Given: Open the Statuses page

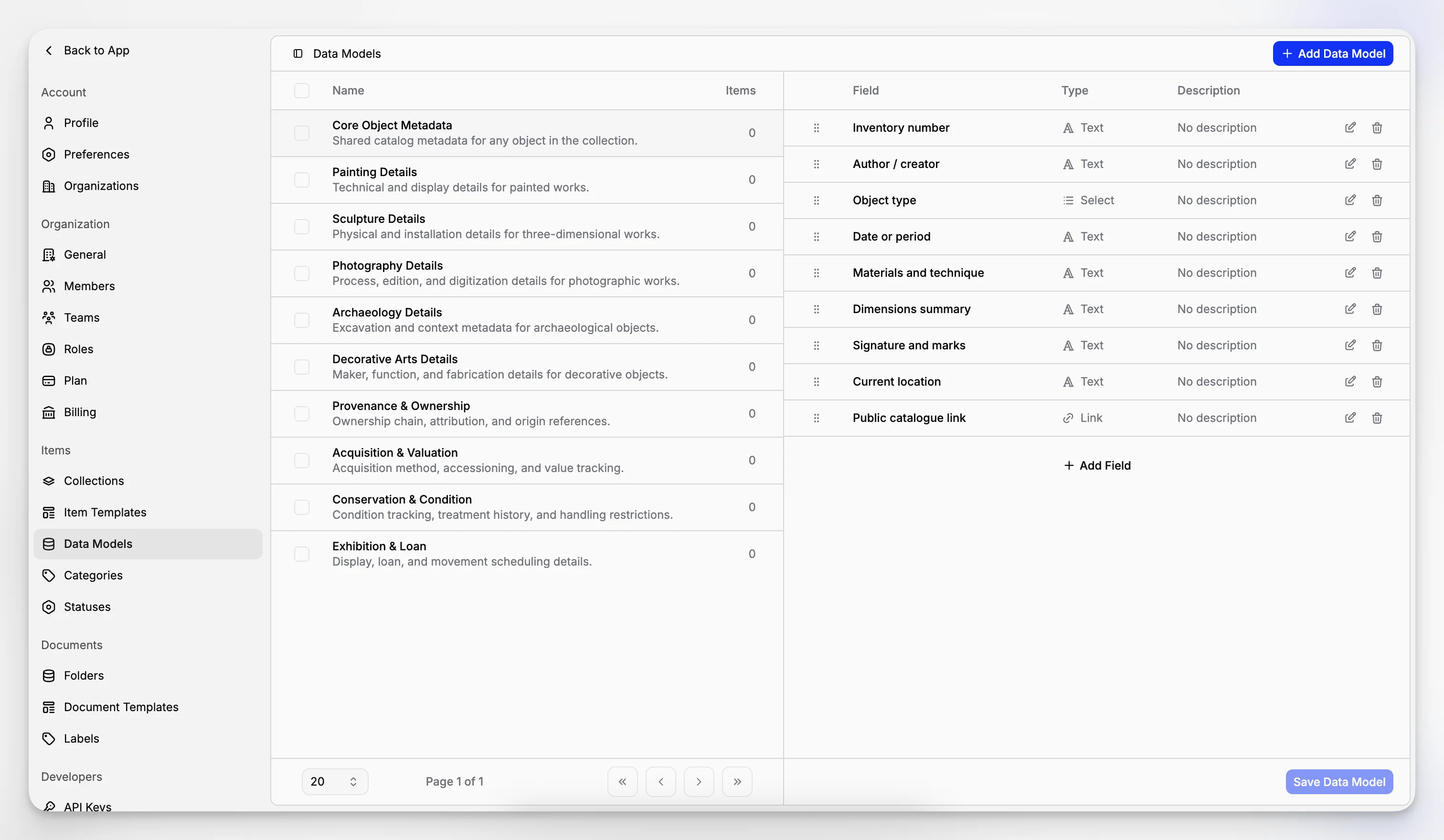Looking at the screenshot, I should [x=148, y=607].
